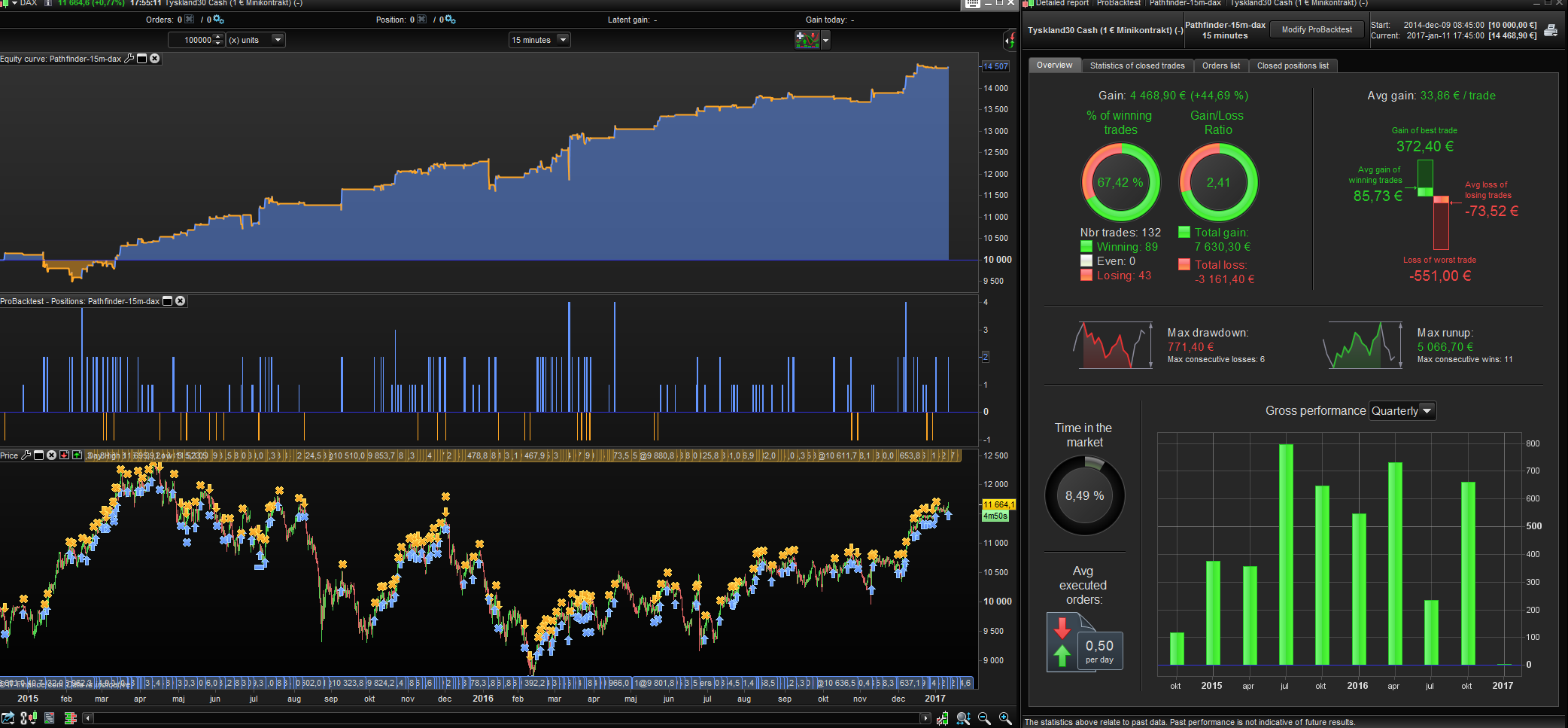Zoom in on the chart timeline
This screenshot has width=1568, height=728.
click(x=1005, y=719)
